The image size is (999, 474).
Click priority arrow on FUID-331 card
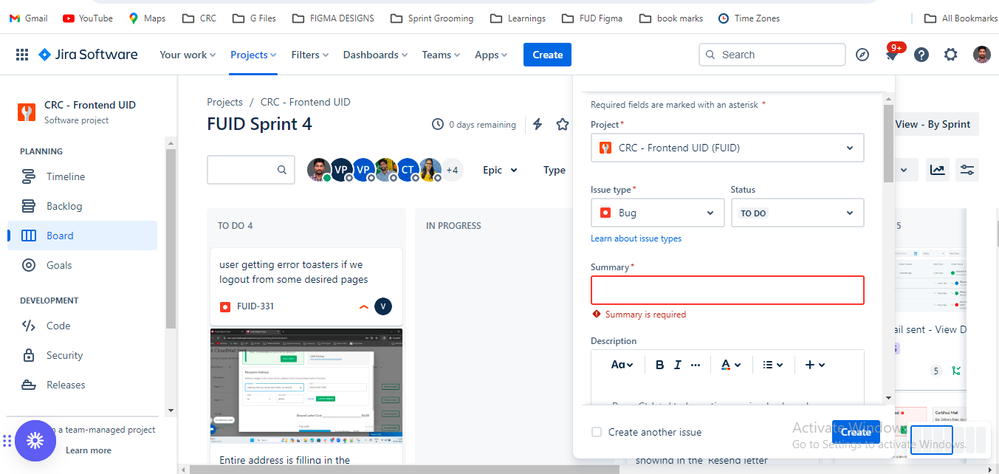[364, 306]
